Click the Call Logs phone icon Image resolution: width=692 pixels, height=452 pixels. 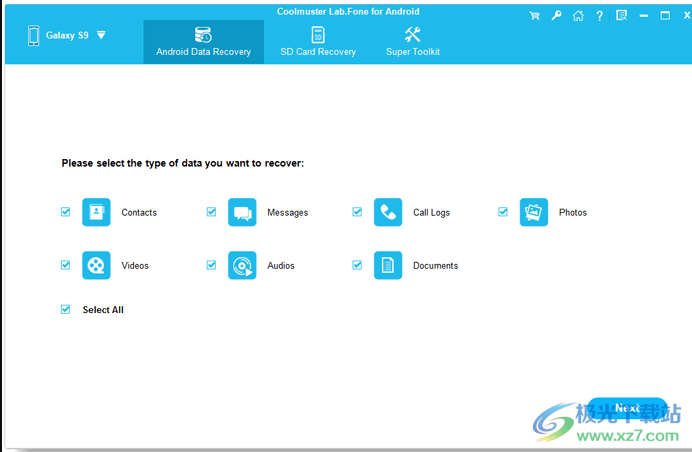coord(388,212)
